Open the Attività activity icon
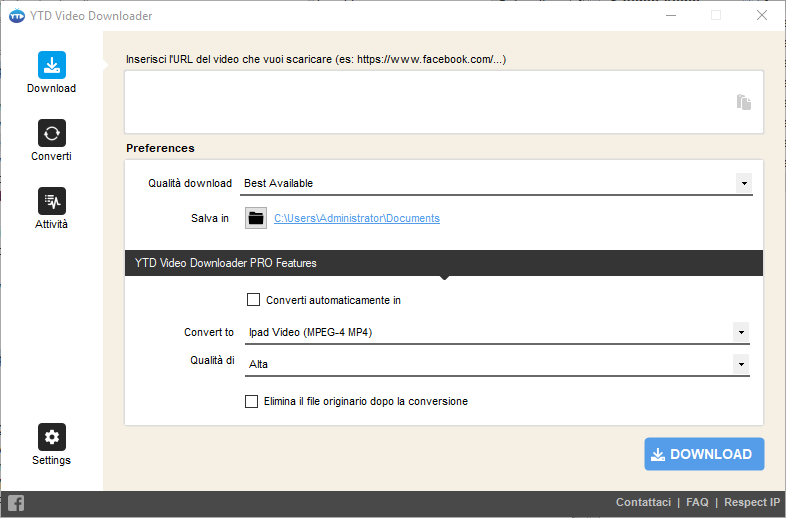 [52, 201]
